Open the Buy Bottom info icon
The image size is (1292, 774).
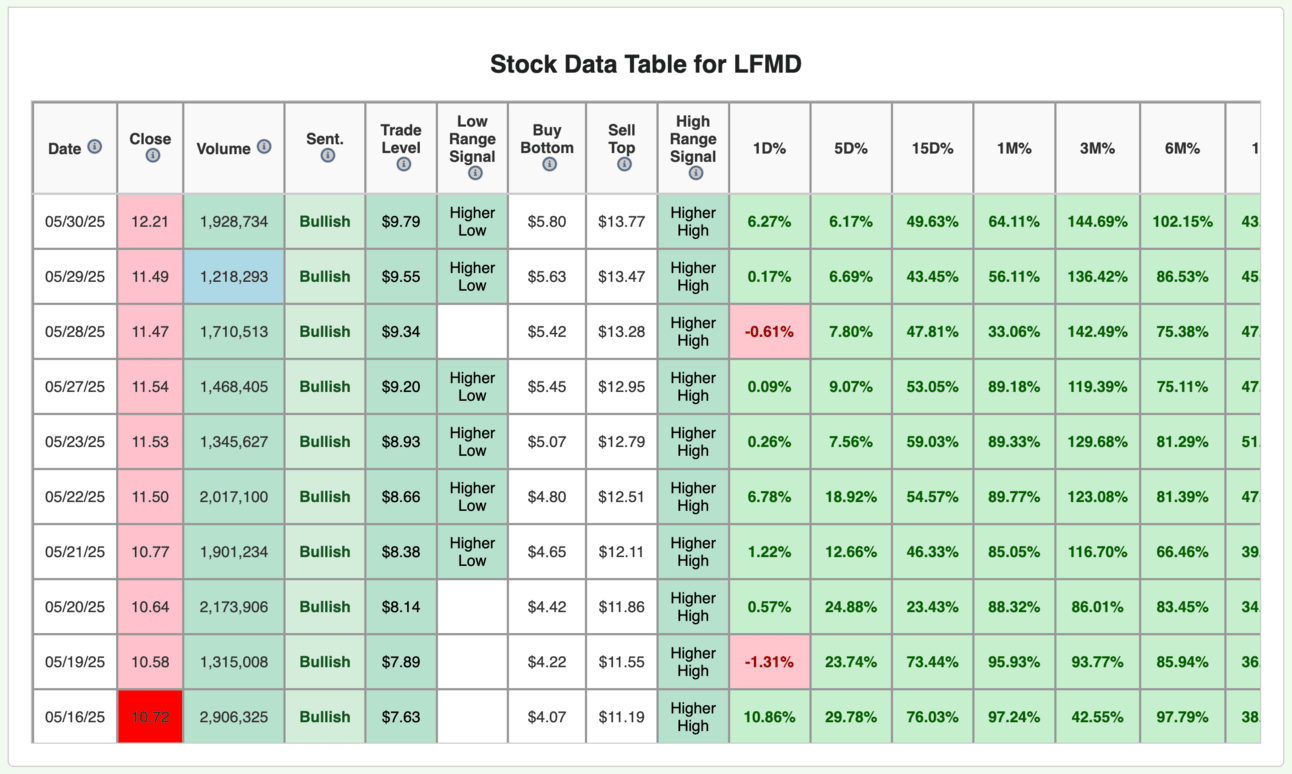(549, 164)
